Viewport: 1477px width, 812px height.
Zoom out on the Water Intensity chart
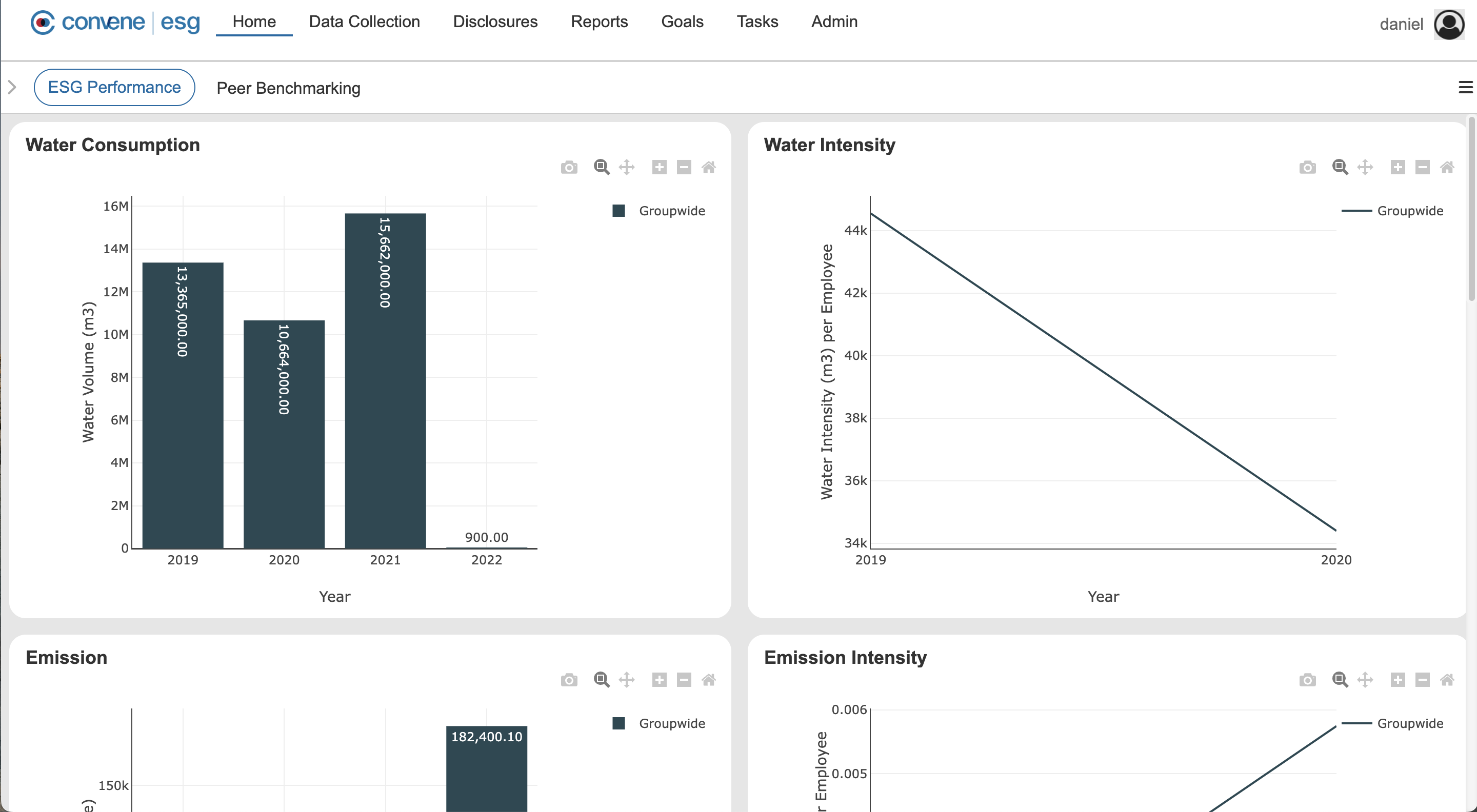click(x=1423, y=167)
